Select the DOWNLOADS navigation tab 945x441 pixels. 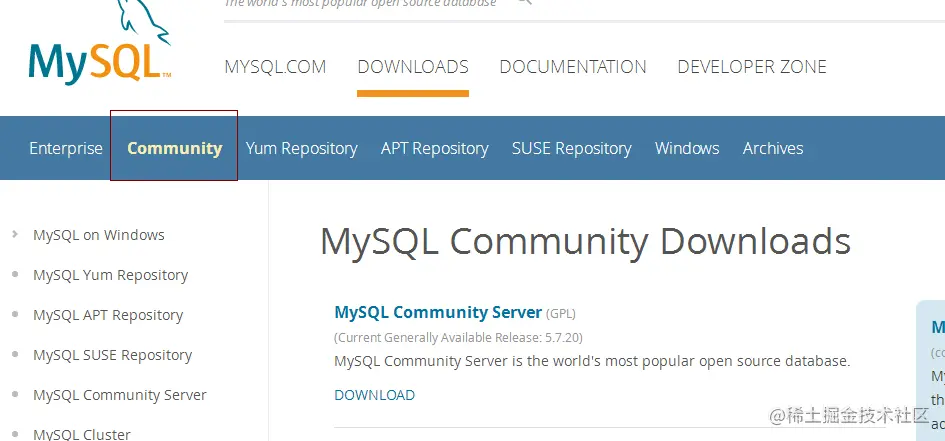click(x=413, y=66)
